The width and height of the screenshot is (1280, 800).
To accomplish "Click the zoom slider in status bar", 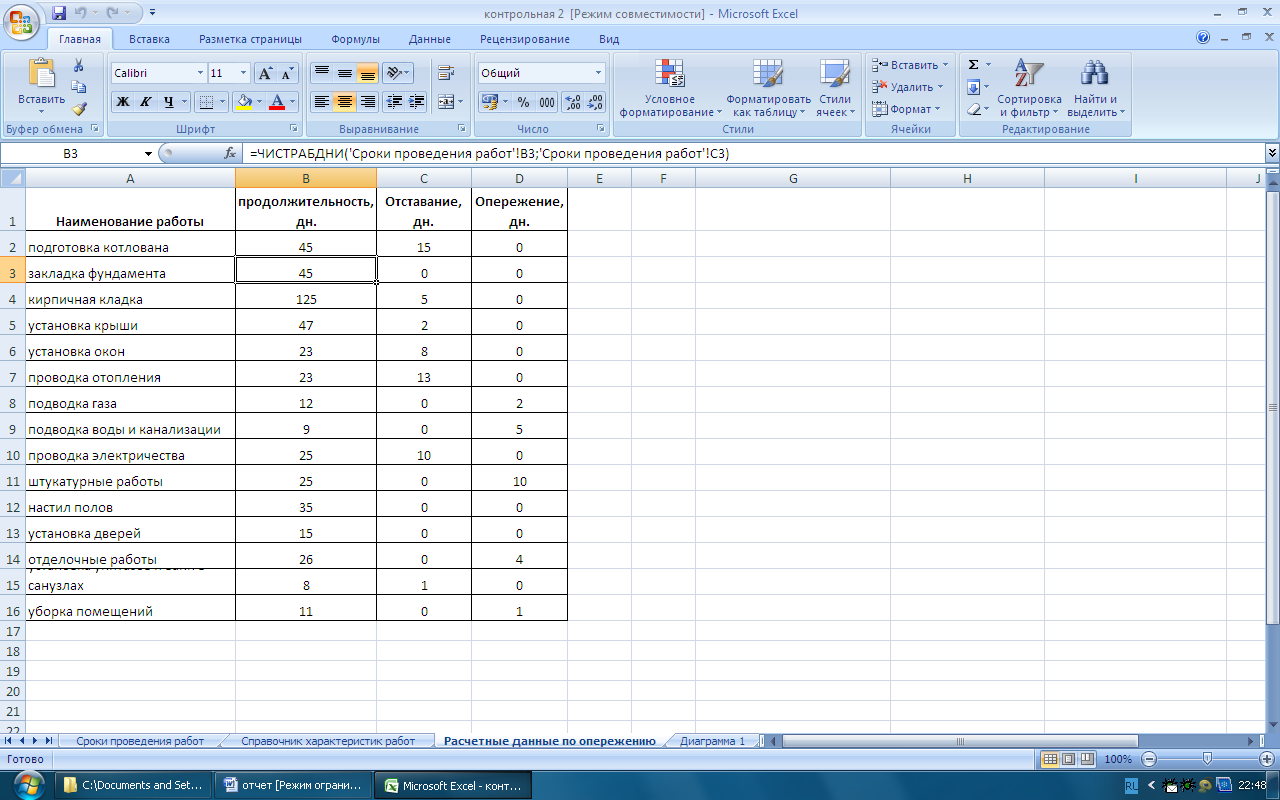I will [x=1207, y=759].
